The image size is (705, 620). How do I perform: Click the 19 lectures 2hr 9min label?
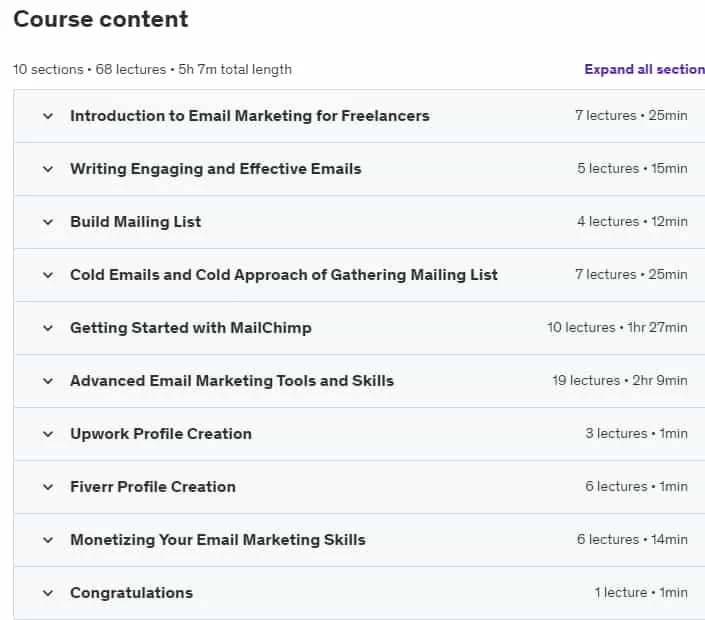(x=620, y=380)
